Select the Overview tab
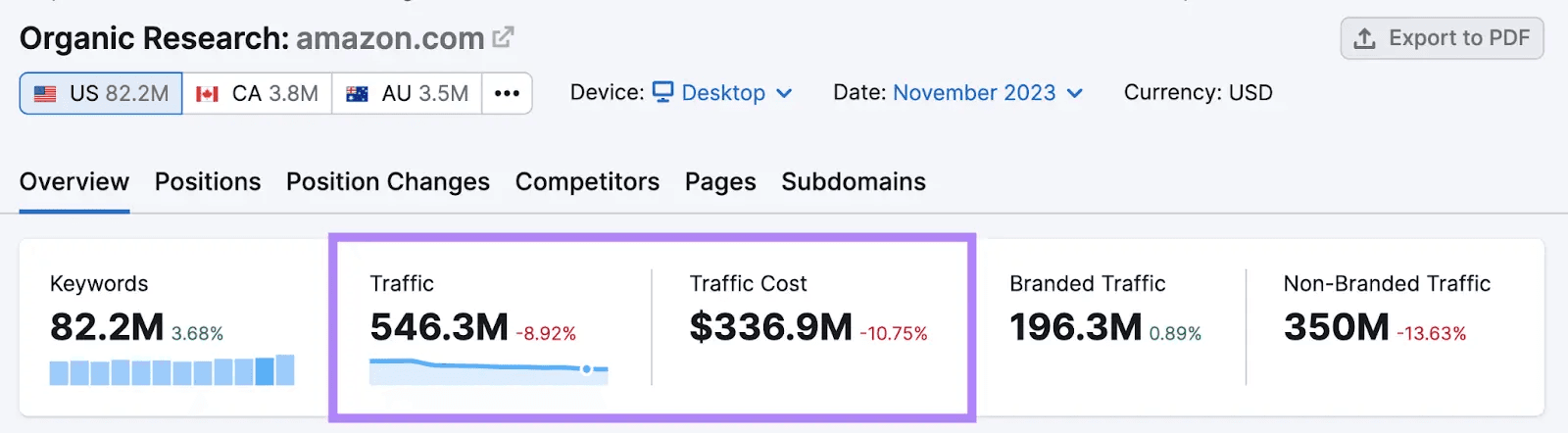 74,182
